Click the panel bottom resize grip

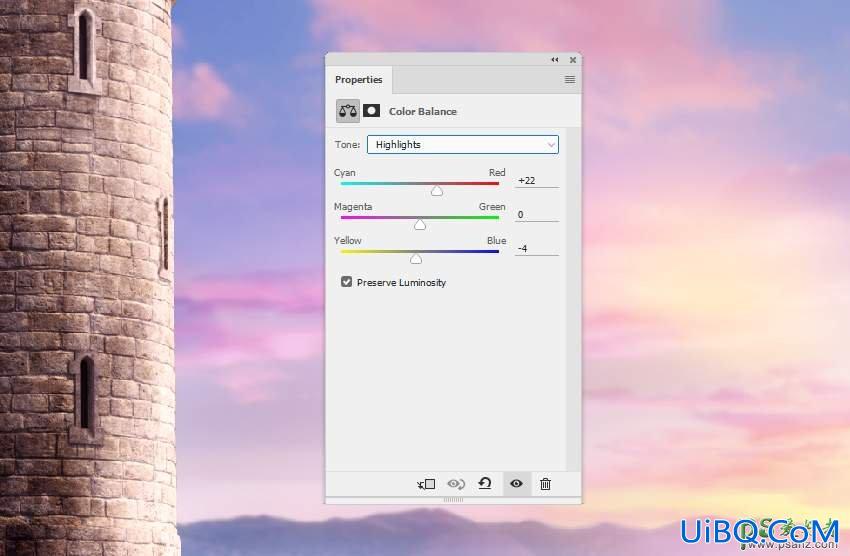point(454,500)
